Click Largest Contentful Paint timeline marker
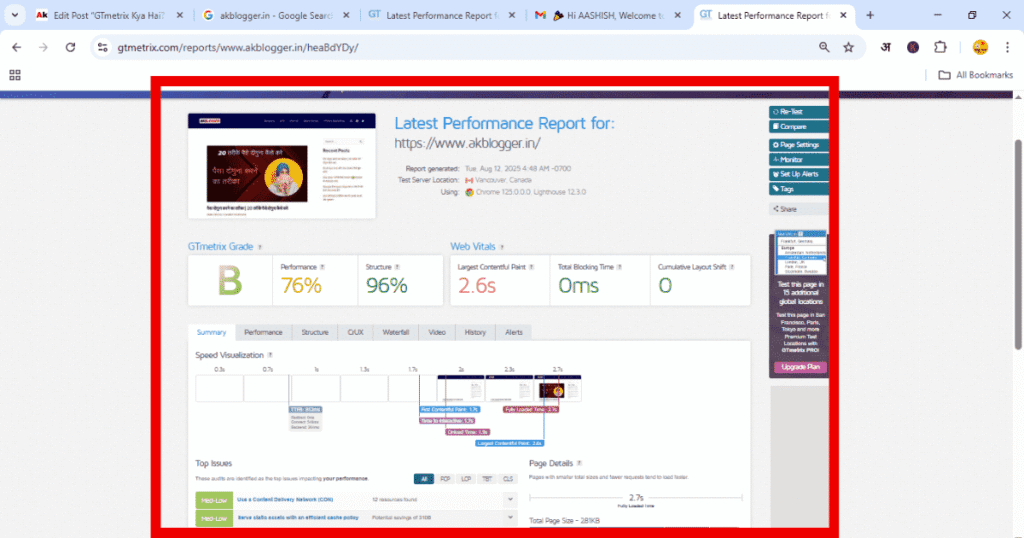 509,443
